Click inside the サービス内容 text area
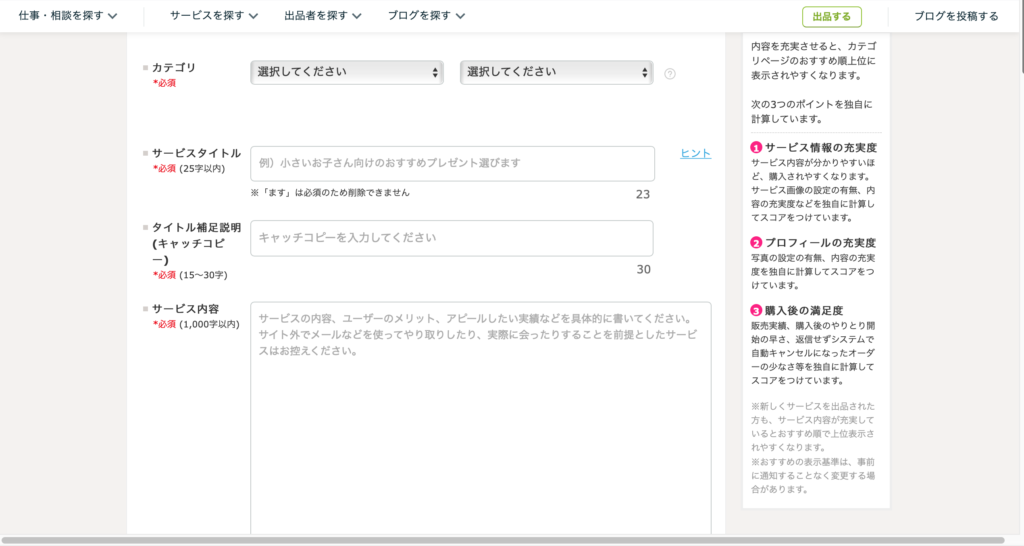The width and height of the screenshot is (1024, 546). [x=480, y=420]
